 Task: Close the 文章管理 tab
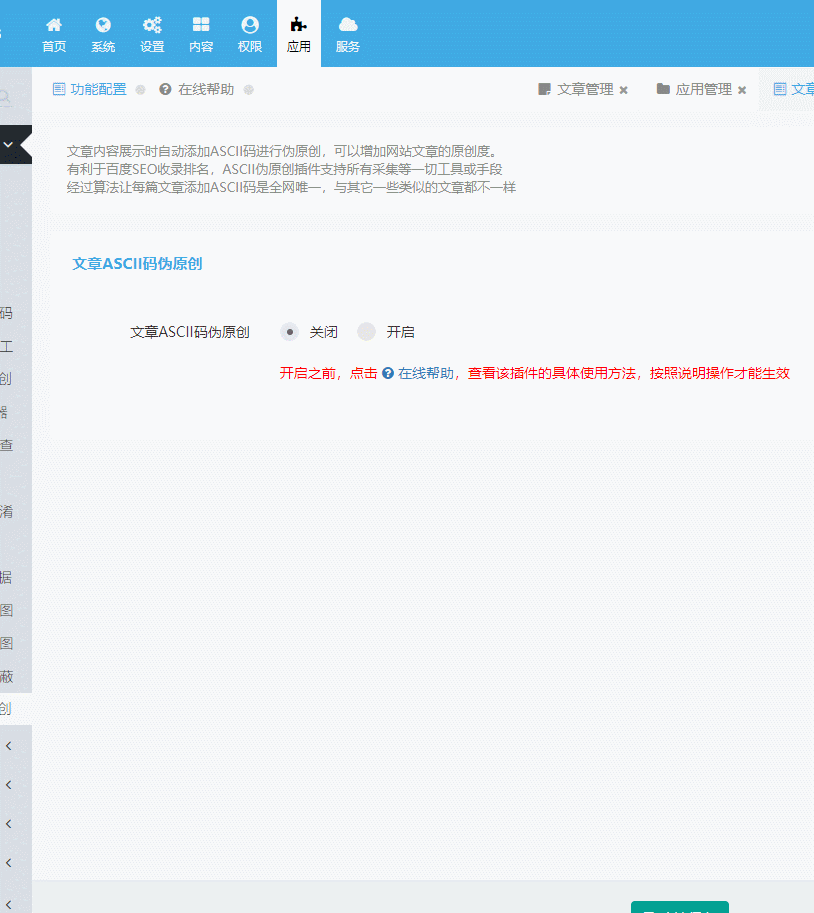coord(624,90)
